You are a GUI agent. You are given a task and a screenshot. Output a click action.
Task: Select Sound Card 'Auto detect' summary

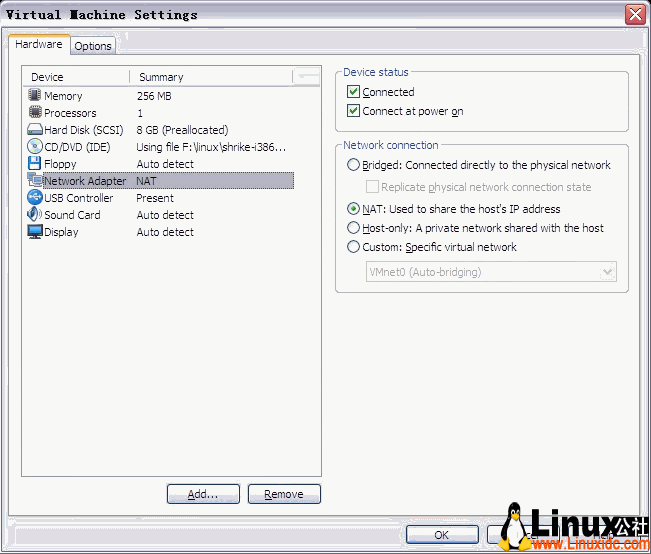coord(165,215)
